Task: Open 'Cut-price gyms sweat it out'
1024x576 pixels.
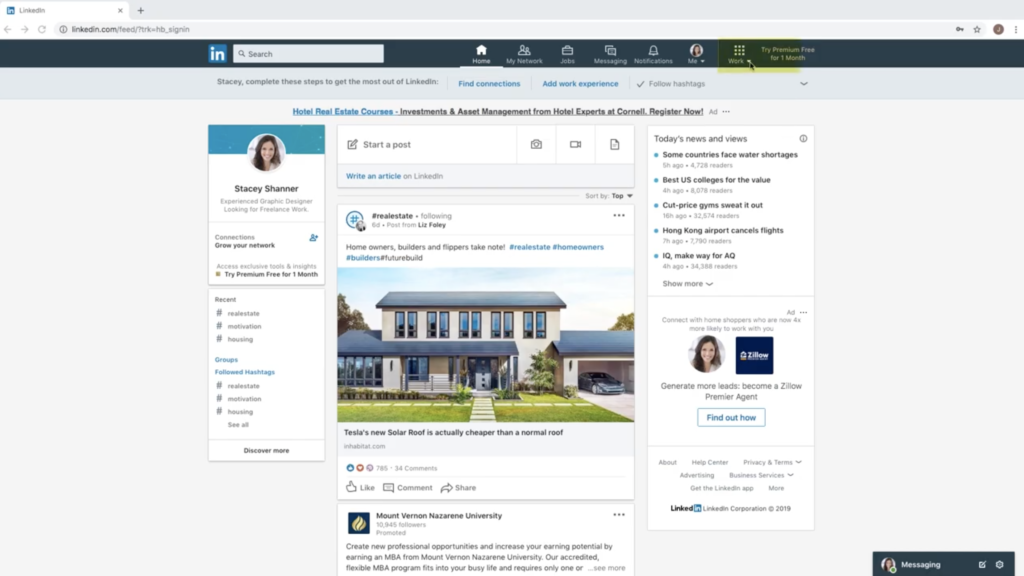Action: point(712,205)
